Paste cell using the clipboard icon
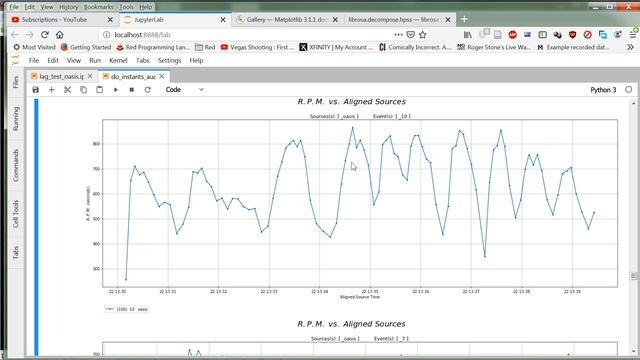 [99, 90]
